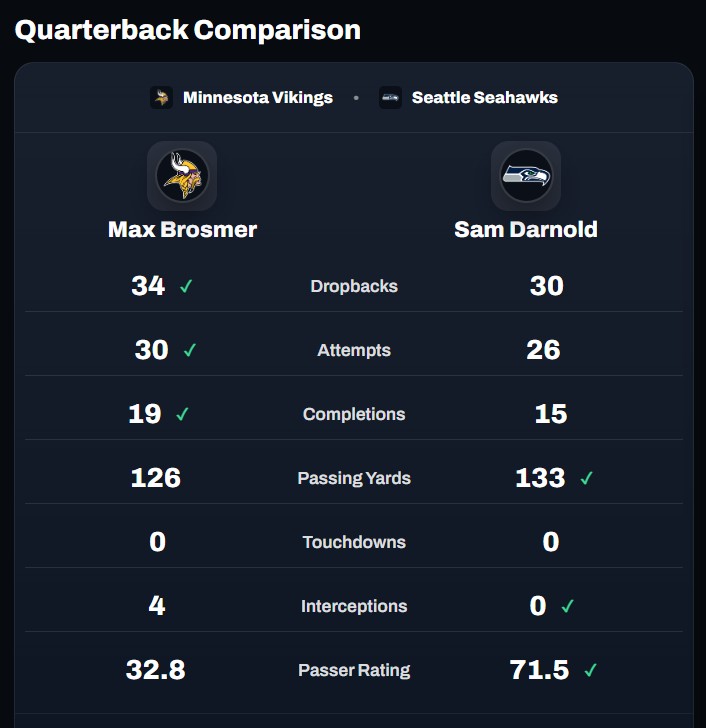
Task: Click the checkmark beside Brosmer's 30 attempts
Action: tap(190, 350)
